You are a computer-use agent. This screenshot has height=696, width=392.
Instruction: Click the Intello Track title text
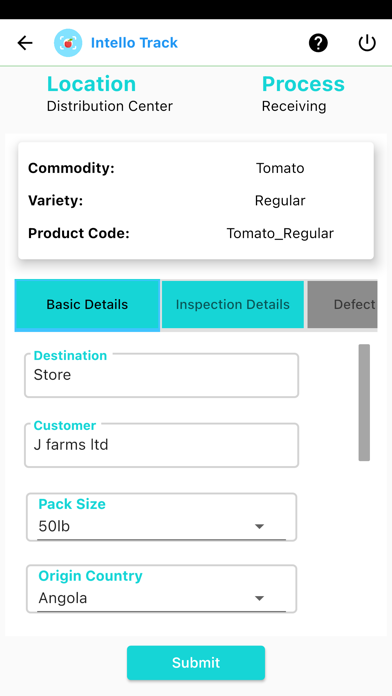point(134,43)
